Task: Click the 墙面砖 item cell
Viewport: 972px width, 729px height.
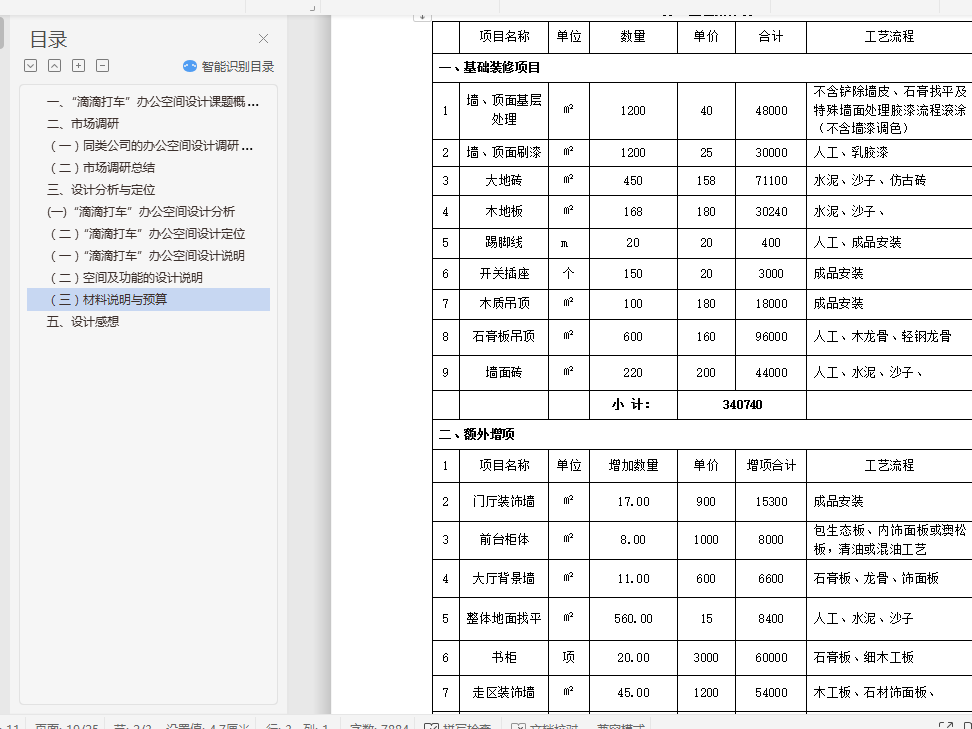Action: click(x=504, y=373)
